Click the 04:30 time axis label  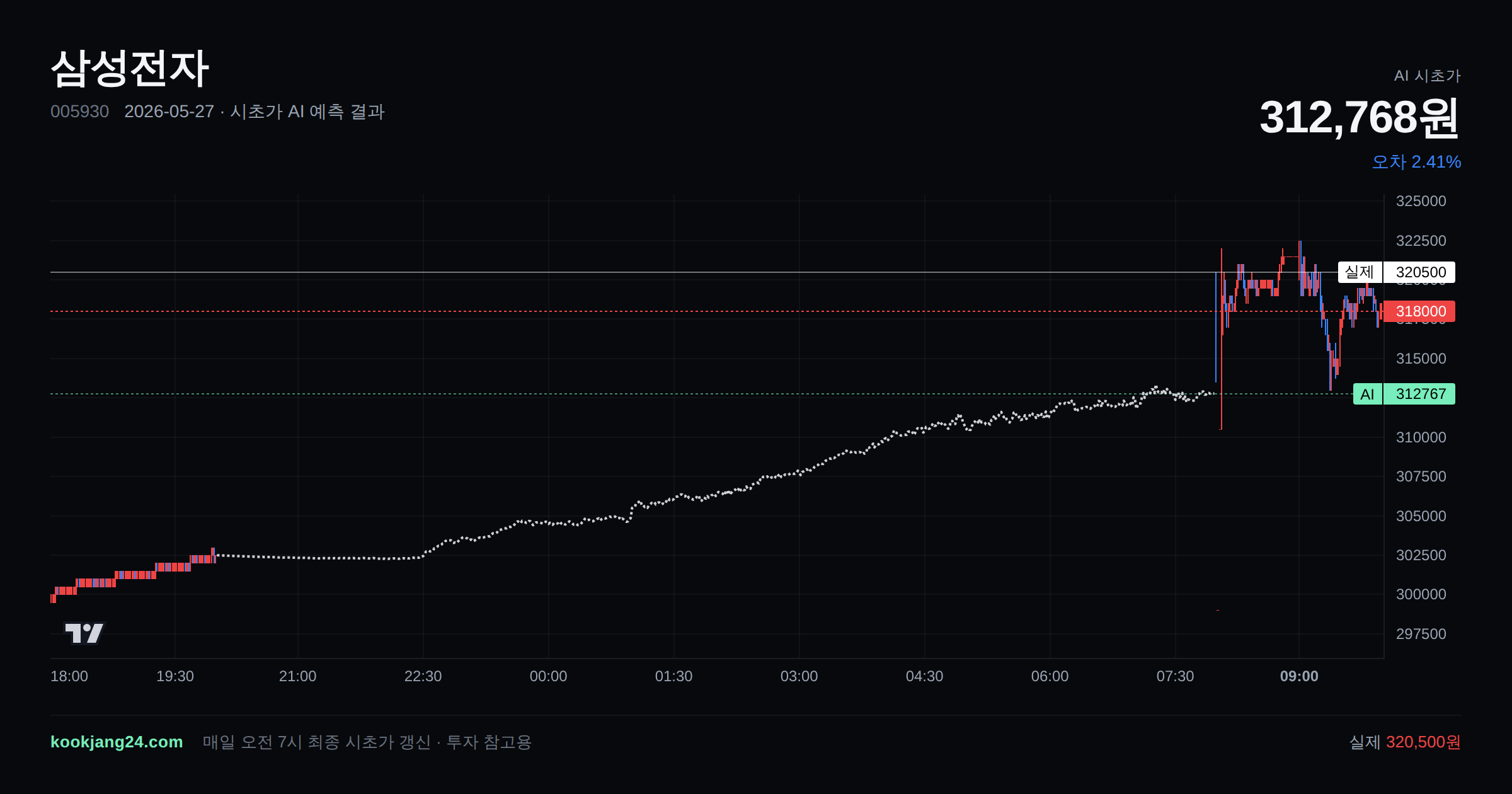point(925,676)
